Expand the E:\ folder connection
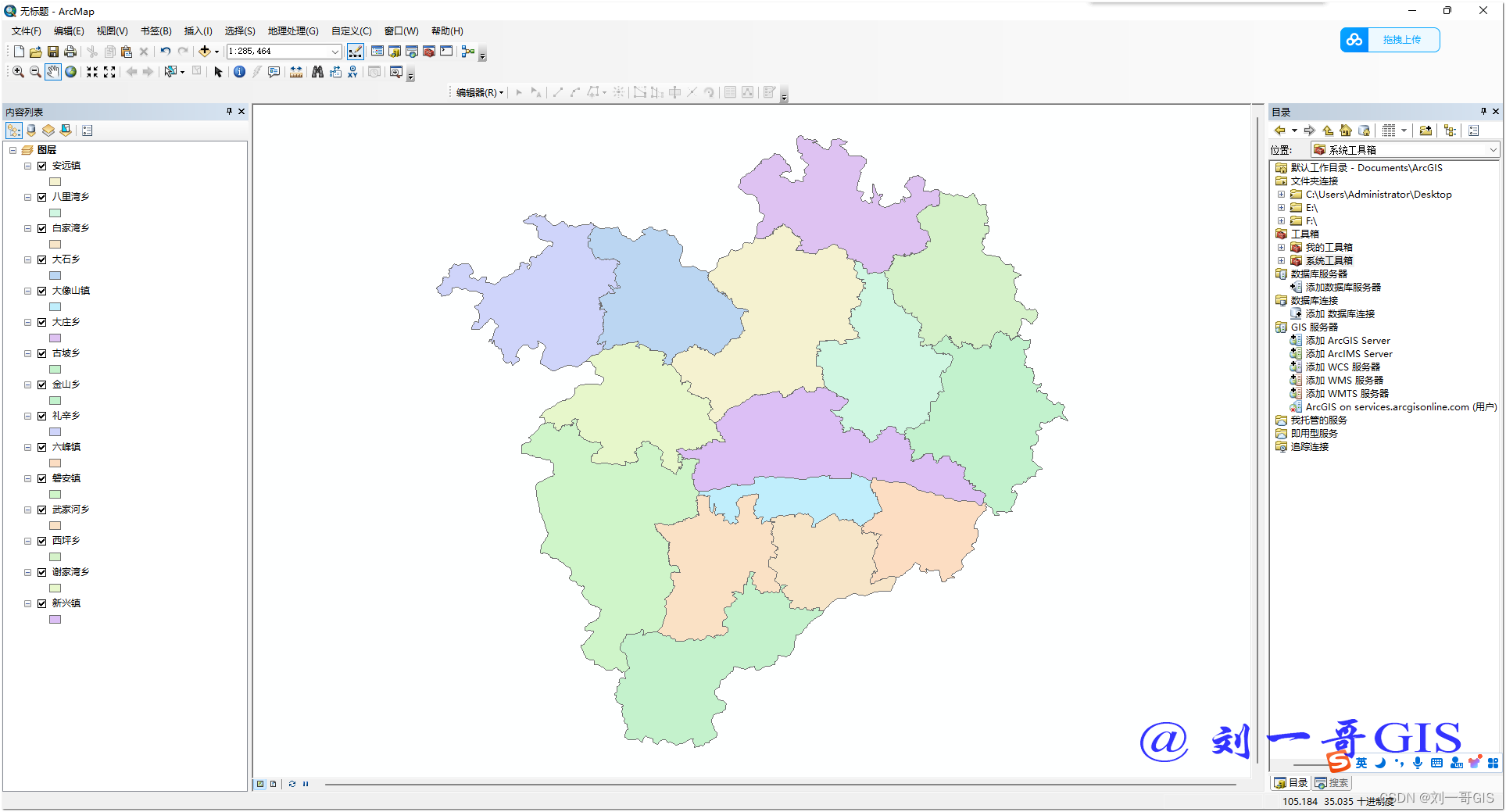This screenshot has width=1506, height=812. click(1281, 208)
